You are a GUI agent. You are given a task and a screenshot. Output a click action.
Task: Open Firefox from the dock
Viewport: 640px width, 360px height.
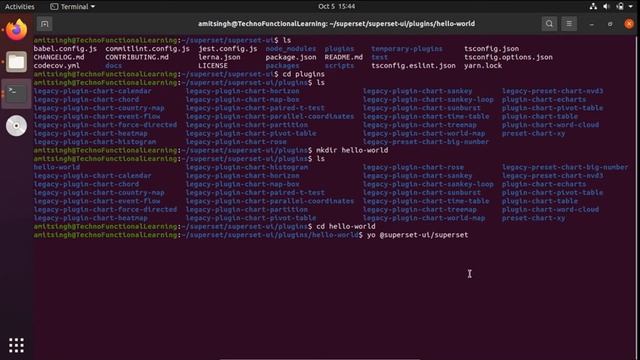pos(16,30)
